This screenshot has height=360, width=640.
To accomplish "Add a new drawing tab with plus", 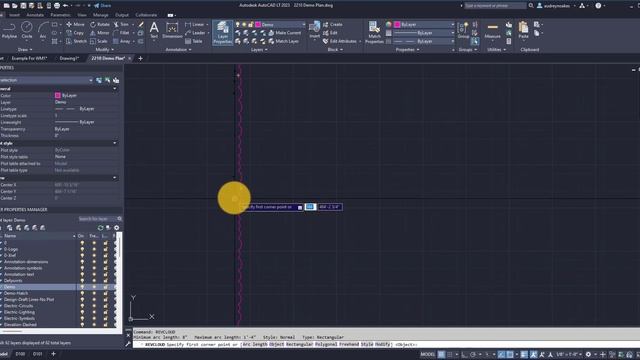I will (x=140, y=58).
